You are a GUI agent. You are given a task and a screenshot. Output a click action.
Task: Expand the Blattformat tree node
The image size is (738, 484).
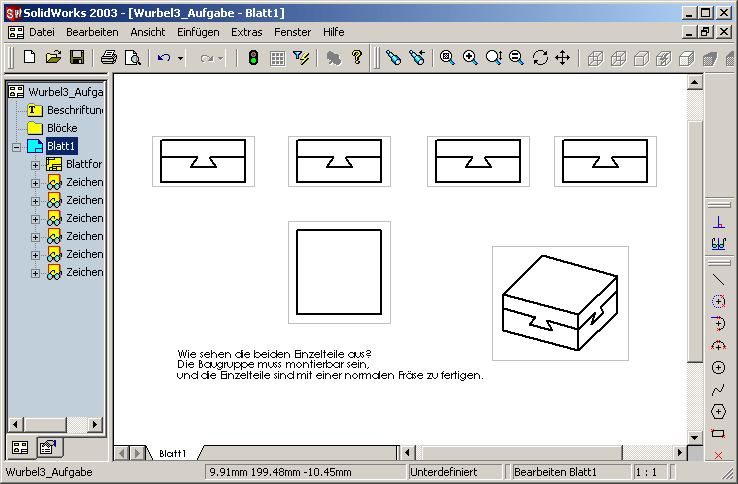[36, 165]
